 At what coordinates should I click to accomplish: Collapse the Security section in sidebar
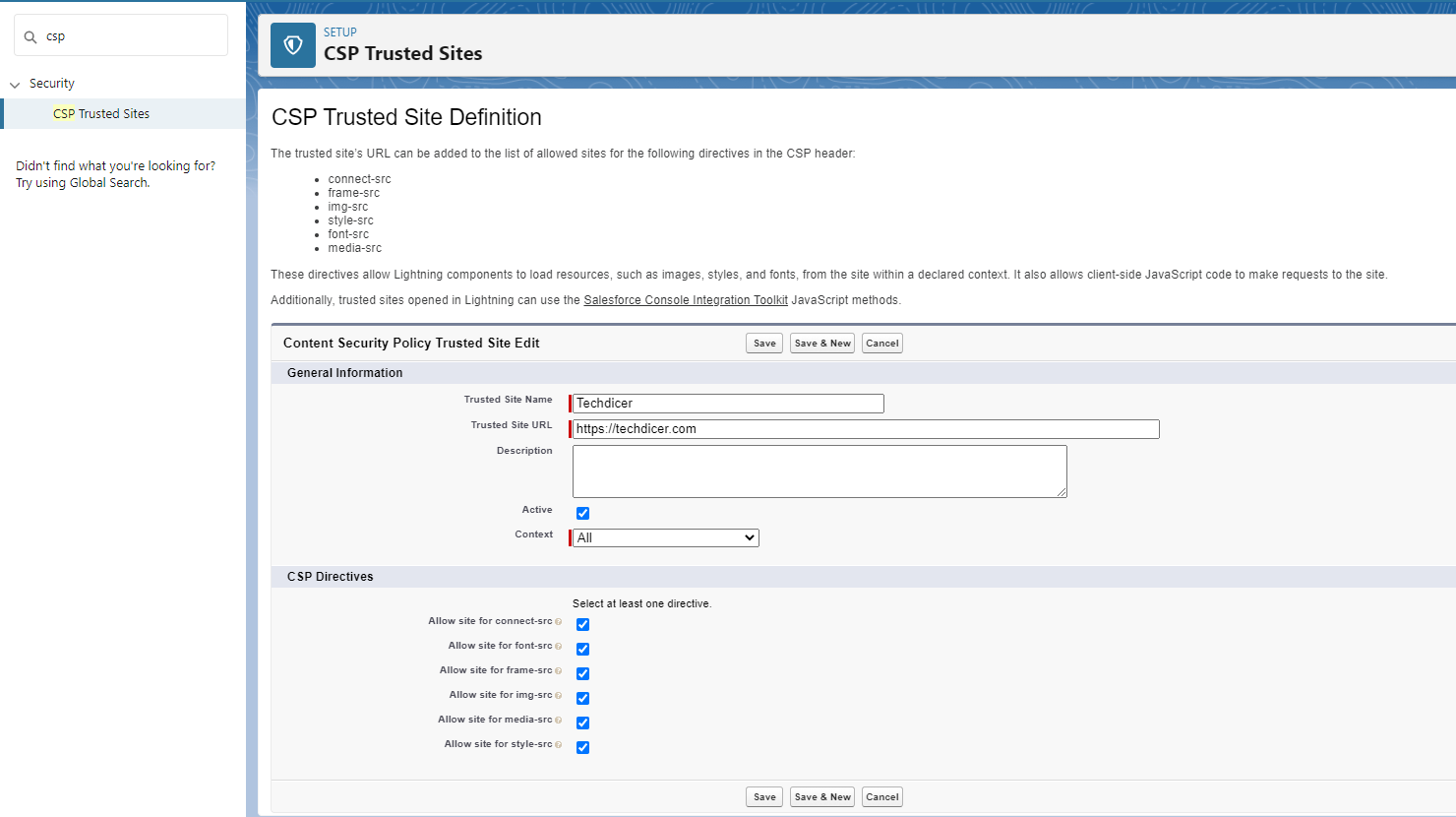pos(14,83)
